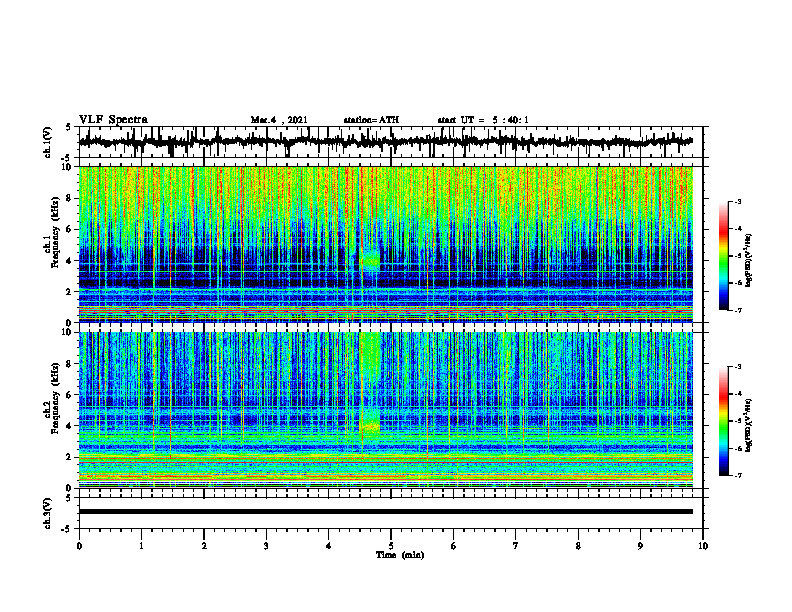Click the "6" kHz tick on ch.2 axis
The height and width of the screenshot is (612, 792).
(70, 395)
